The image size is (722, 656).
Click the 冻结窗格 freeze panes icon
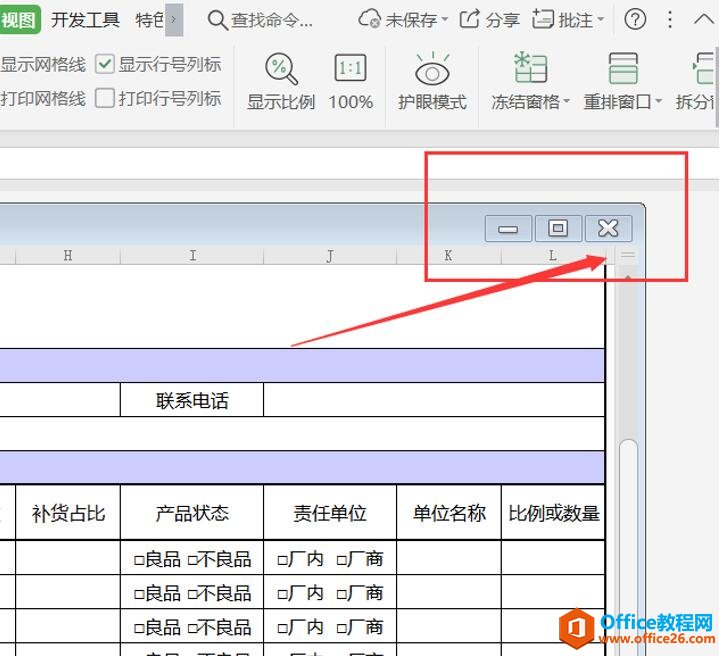530,68
